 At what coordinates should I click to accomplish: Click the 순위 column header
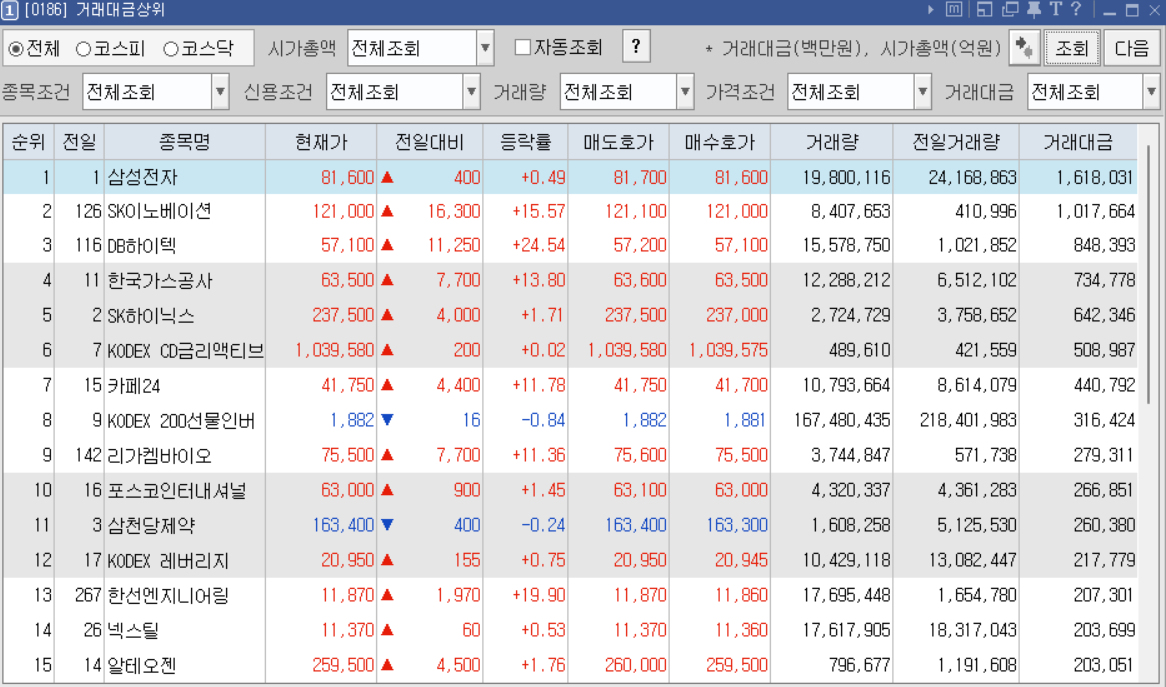(29, 141)
